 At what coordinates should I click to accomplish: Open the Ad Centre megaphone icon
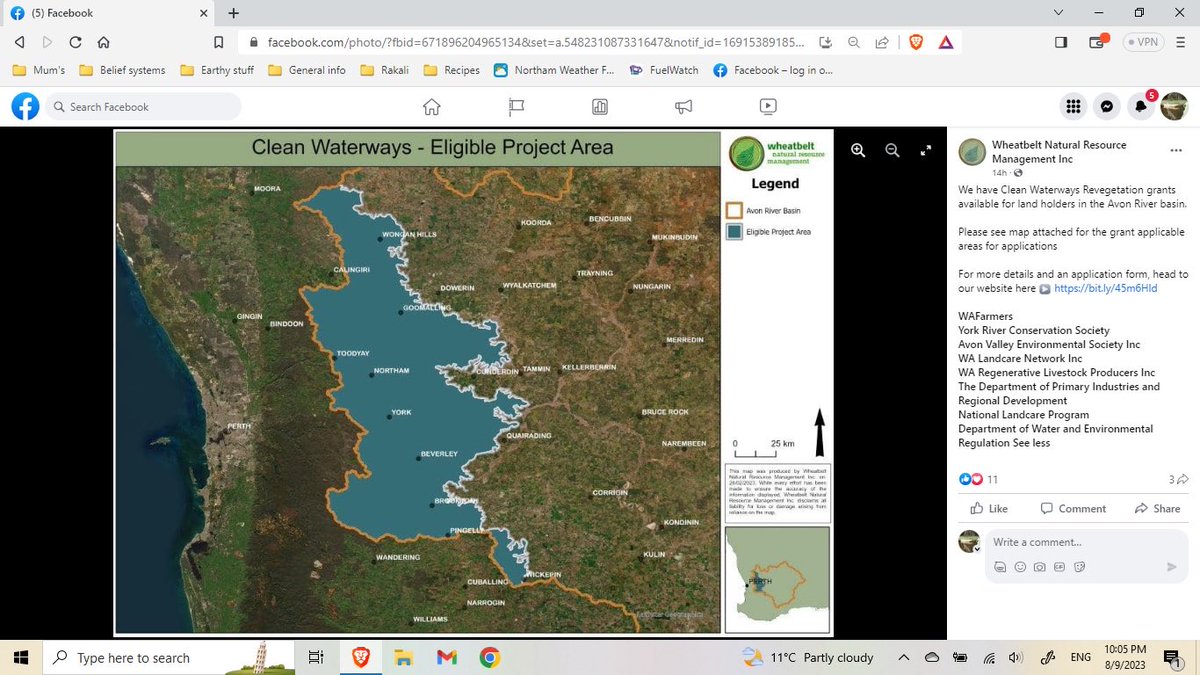684,106
